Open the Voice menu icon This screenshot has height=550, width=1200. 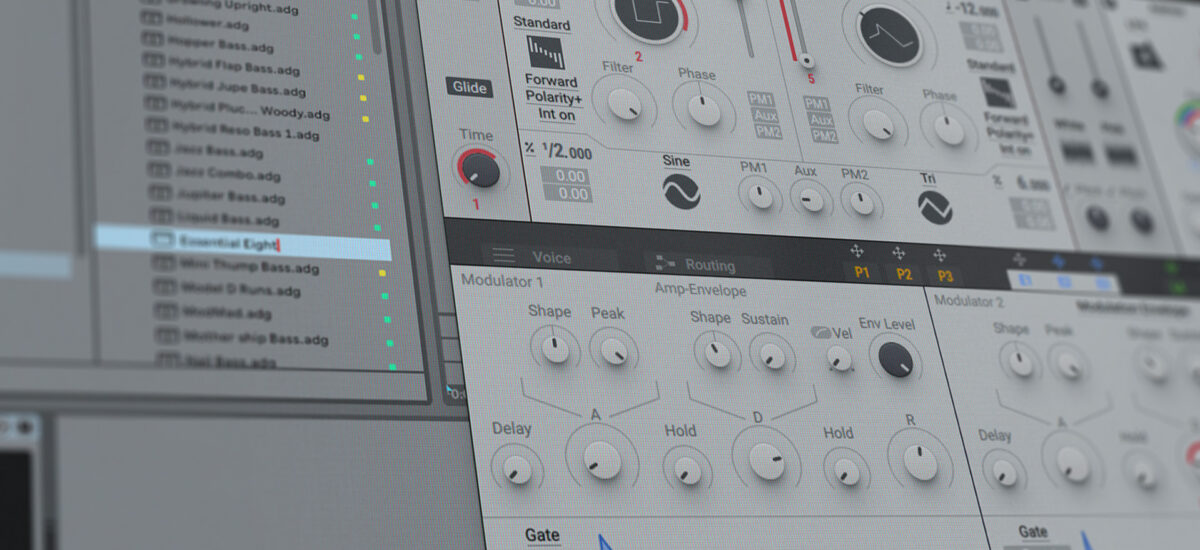tap(503, 257)
